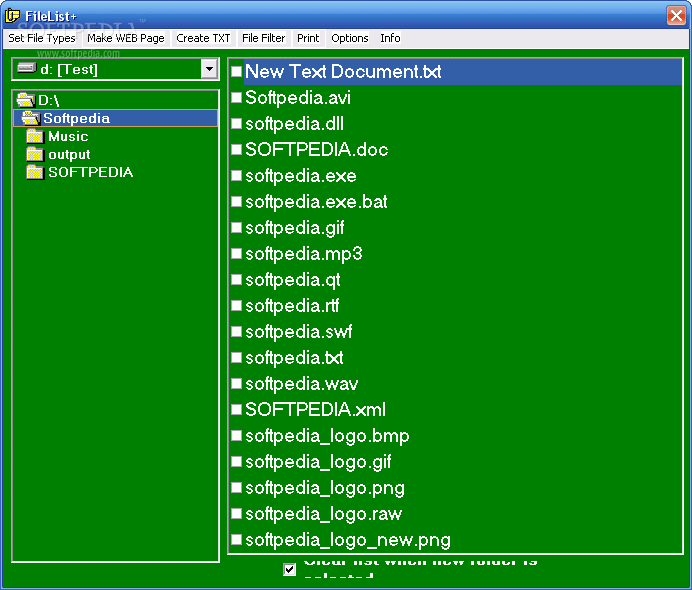Click the D:\ root folder icon
The height and width of the screenshot is (590, 692).
coord(26,100)
